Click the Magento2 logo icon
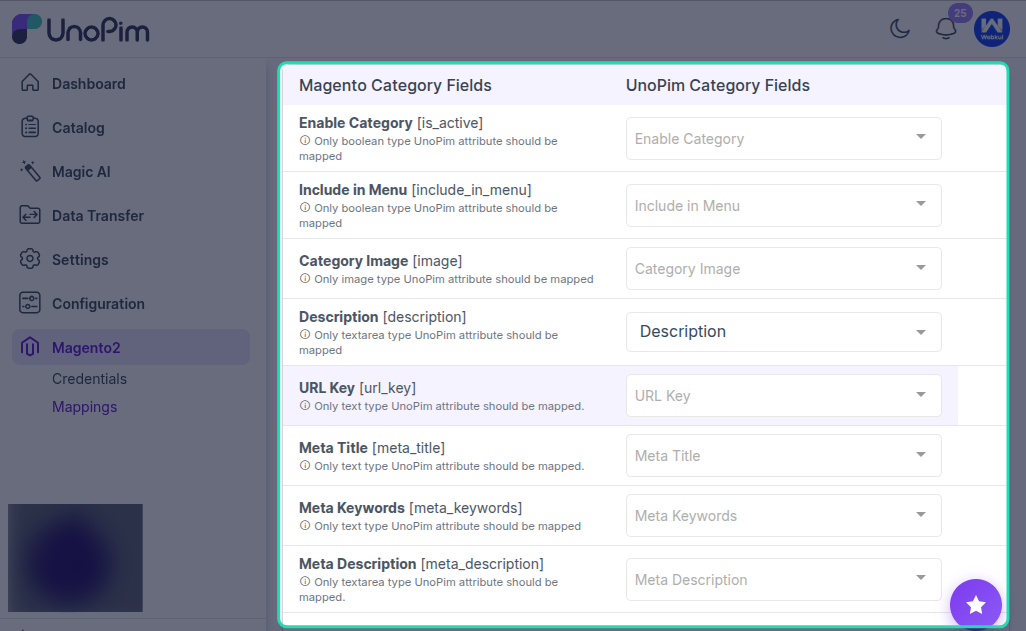The width and height of the screenshot is (1026, 631). [30, 346]
